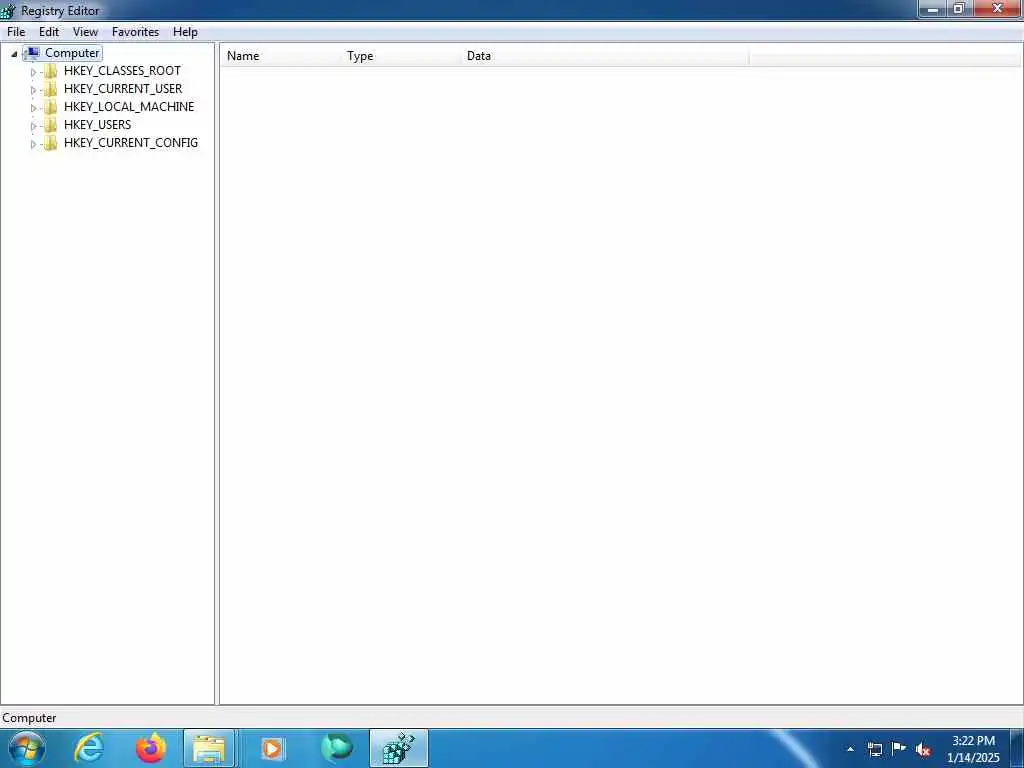This screenshot has height=768, width=1024.
Task: Click the muted volume tray icon
Action: (x=923, y=750)
